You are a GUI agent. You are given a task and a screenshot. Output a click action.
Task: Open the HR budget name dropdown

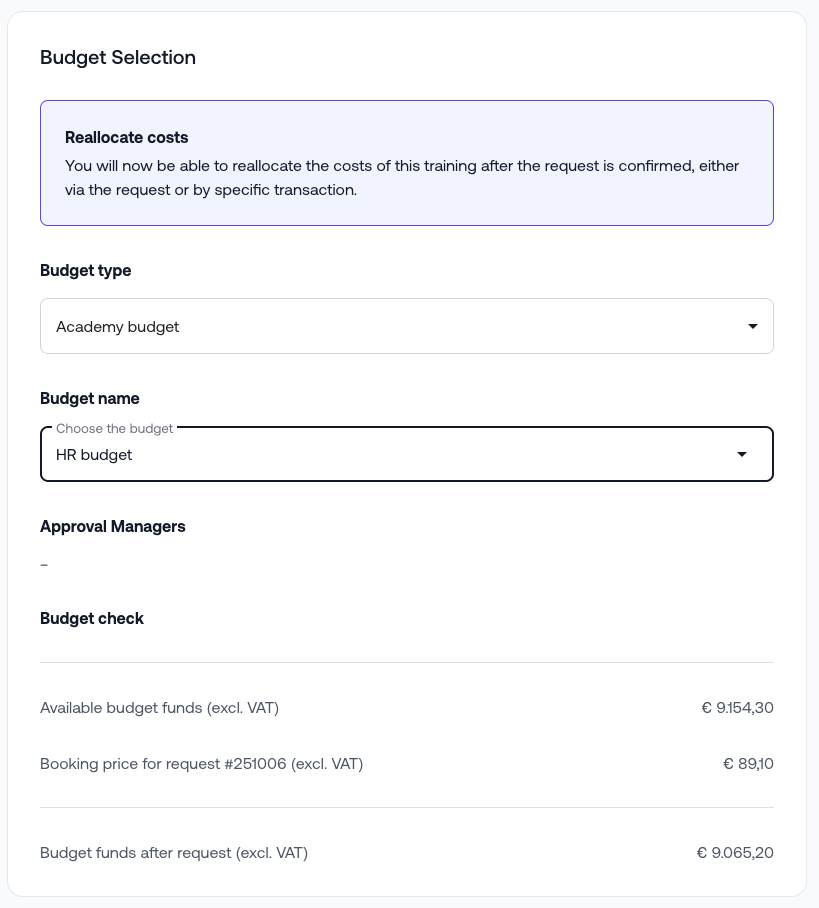point(406,454)
